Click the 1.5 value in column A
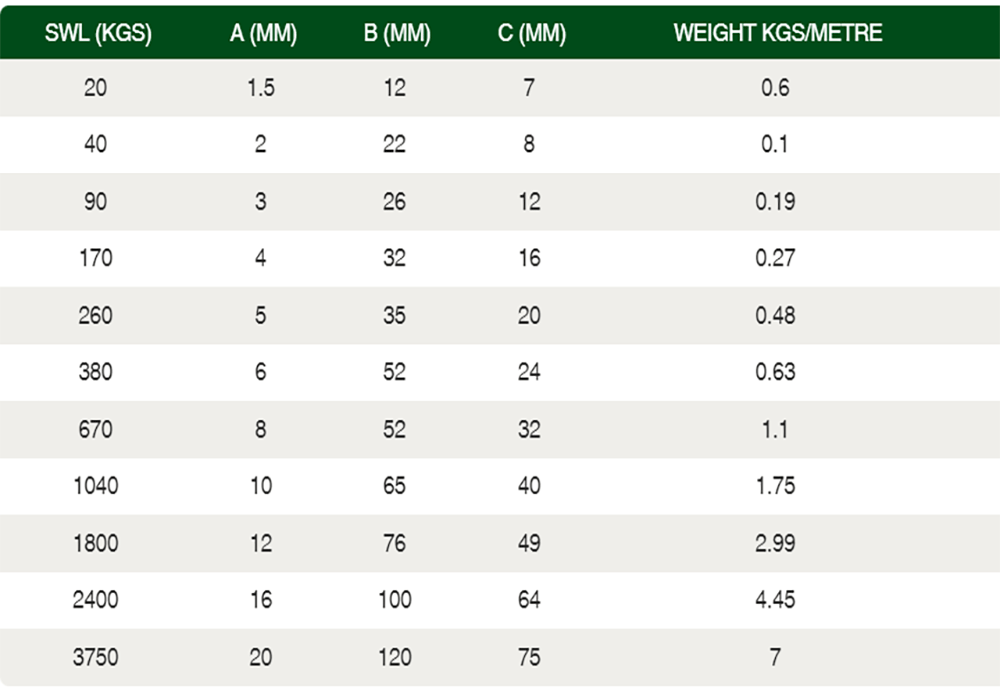Viewport: 1000px width, 700px height. 260,88
